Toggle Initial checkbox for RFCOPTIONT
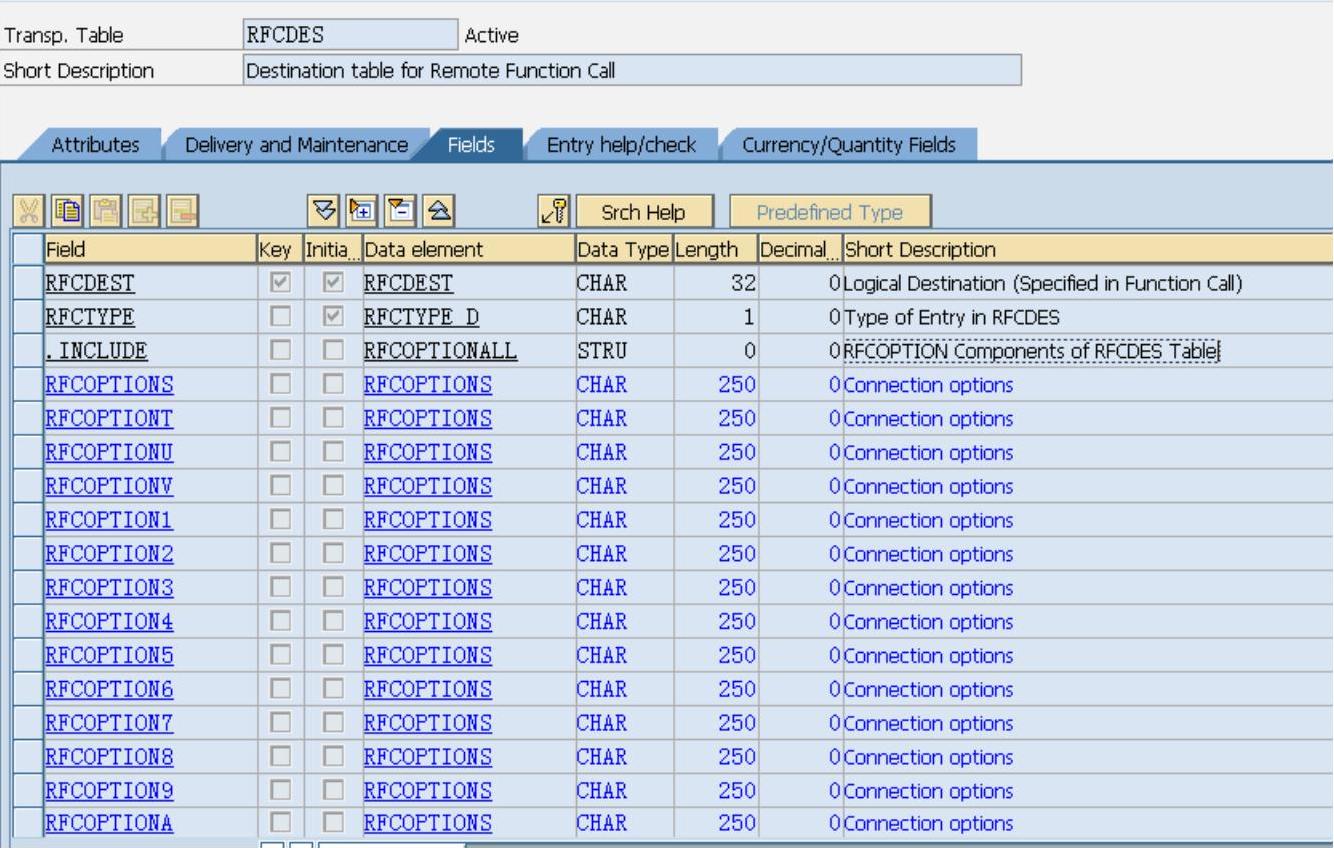Image resolution: width=1334 pixels, height=848 pixels. click(333, 418)
